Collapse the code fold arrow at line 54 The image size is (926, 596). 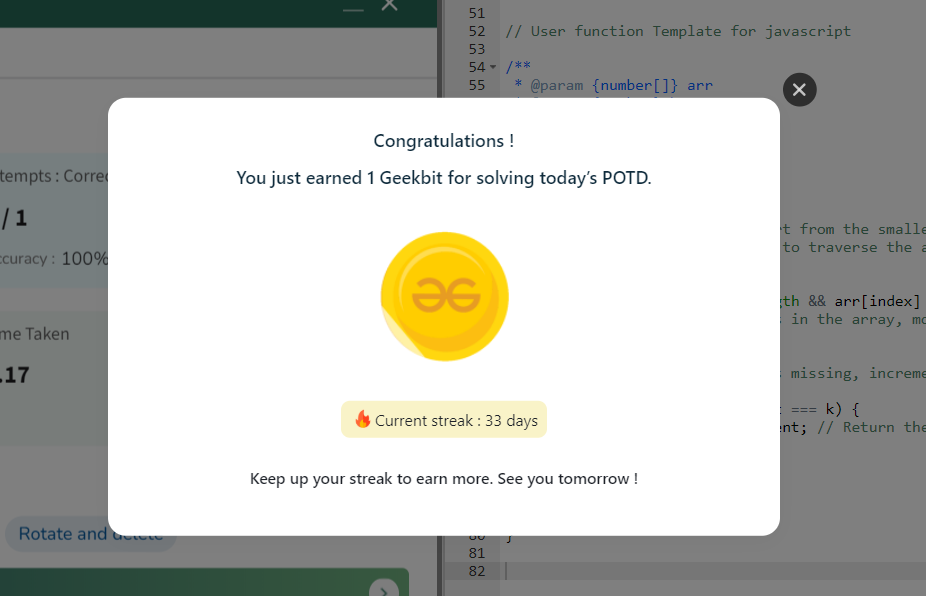(x=493, y=67)
